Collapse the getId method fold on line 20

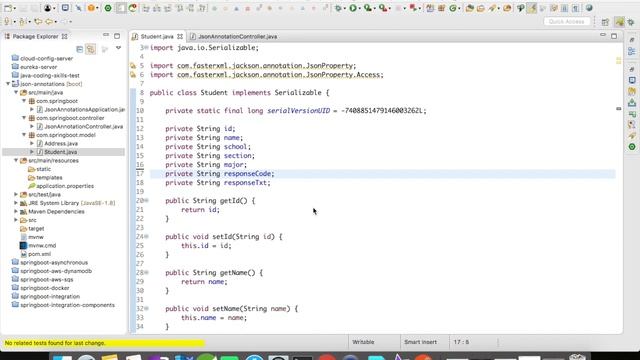click(x=146, y=200)
